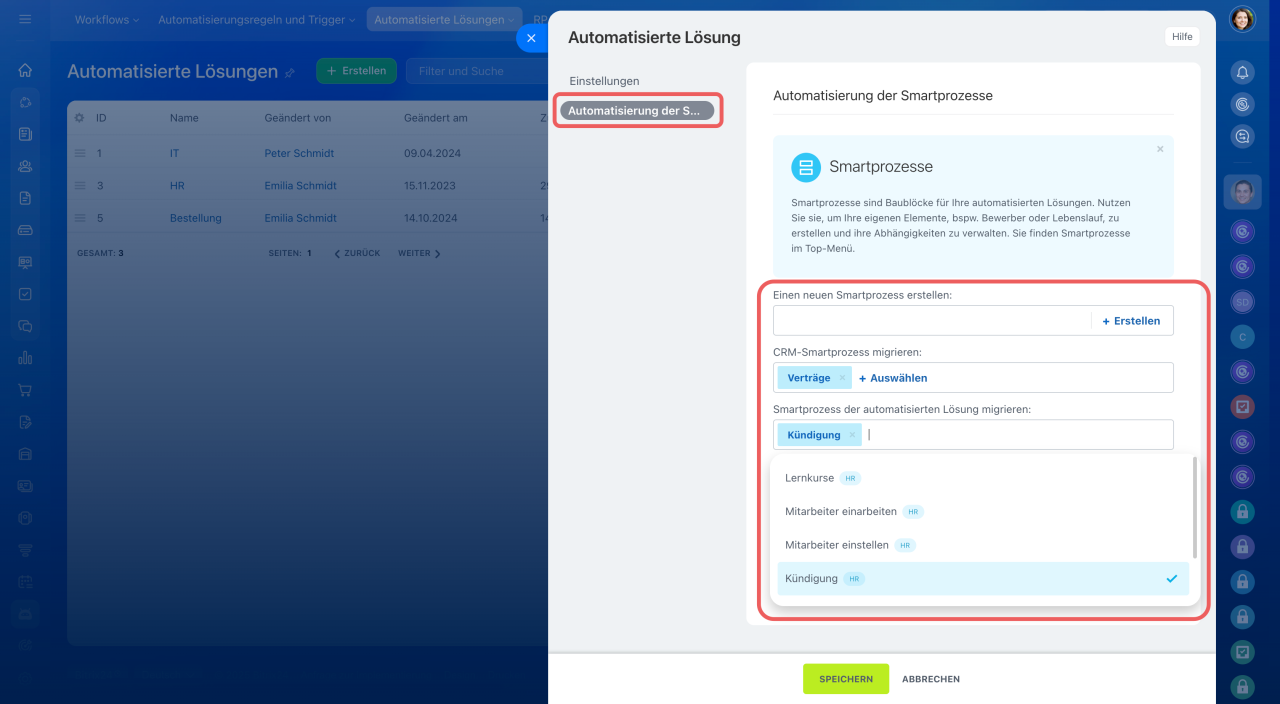Open row menu icon for IT row
Screen dimensions: 1280x704
pyautogui.click(x=80, y=153)
